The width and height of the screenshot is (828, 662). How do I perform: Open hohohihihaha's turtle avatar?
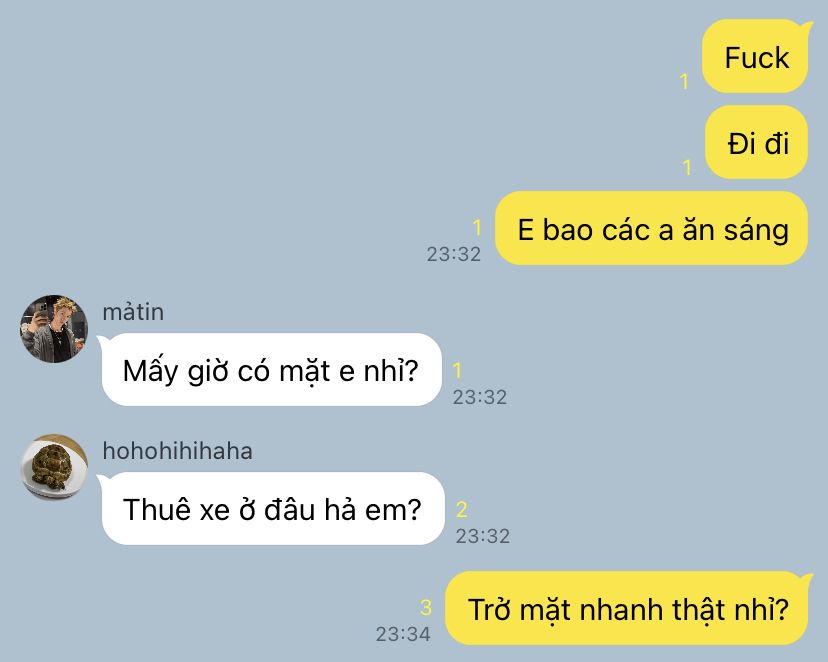click(54, 468)
